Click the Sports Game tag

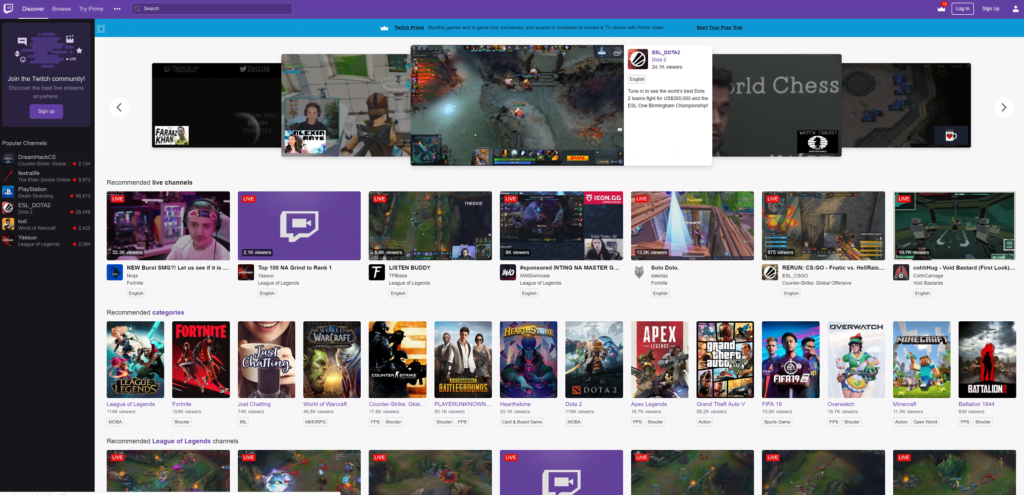pyautogui.click(x=777, y=422)
